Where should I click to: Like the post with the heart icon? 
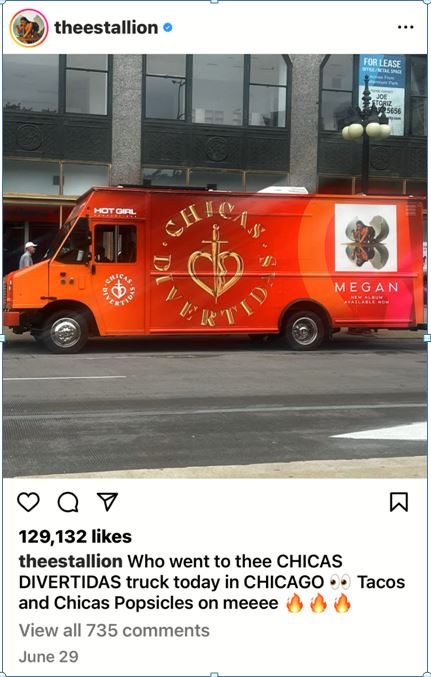click(28, 502)
